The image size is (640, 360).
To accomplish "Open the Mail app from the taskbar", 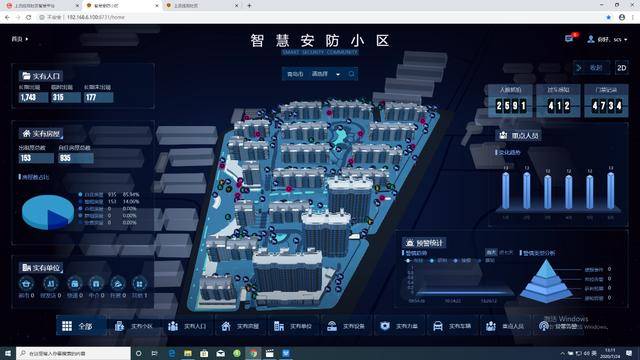I will coord(220,353).
